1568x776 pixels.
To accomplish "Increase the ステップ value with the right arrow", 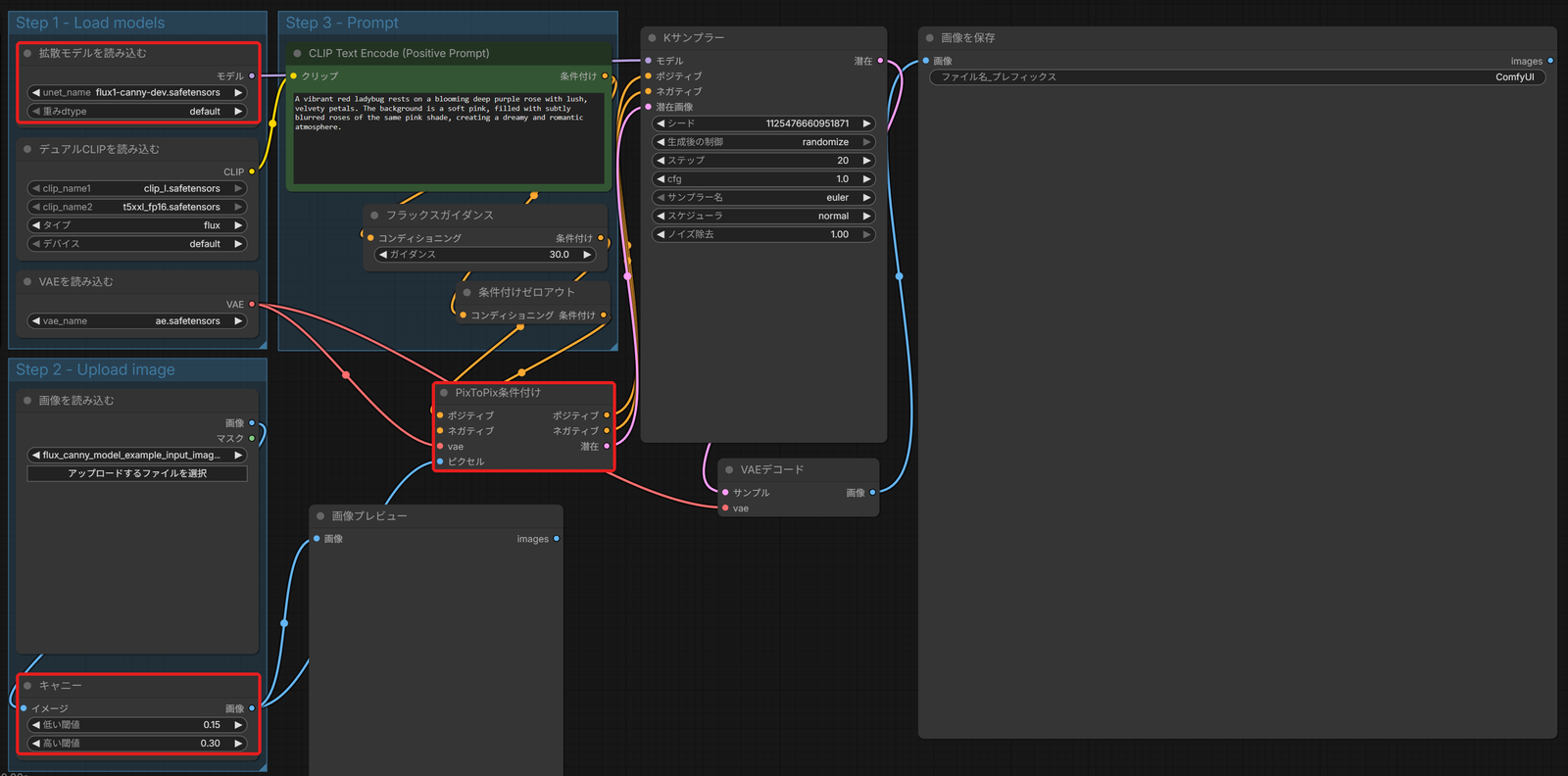I will click(866, 161).
